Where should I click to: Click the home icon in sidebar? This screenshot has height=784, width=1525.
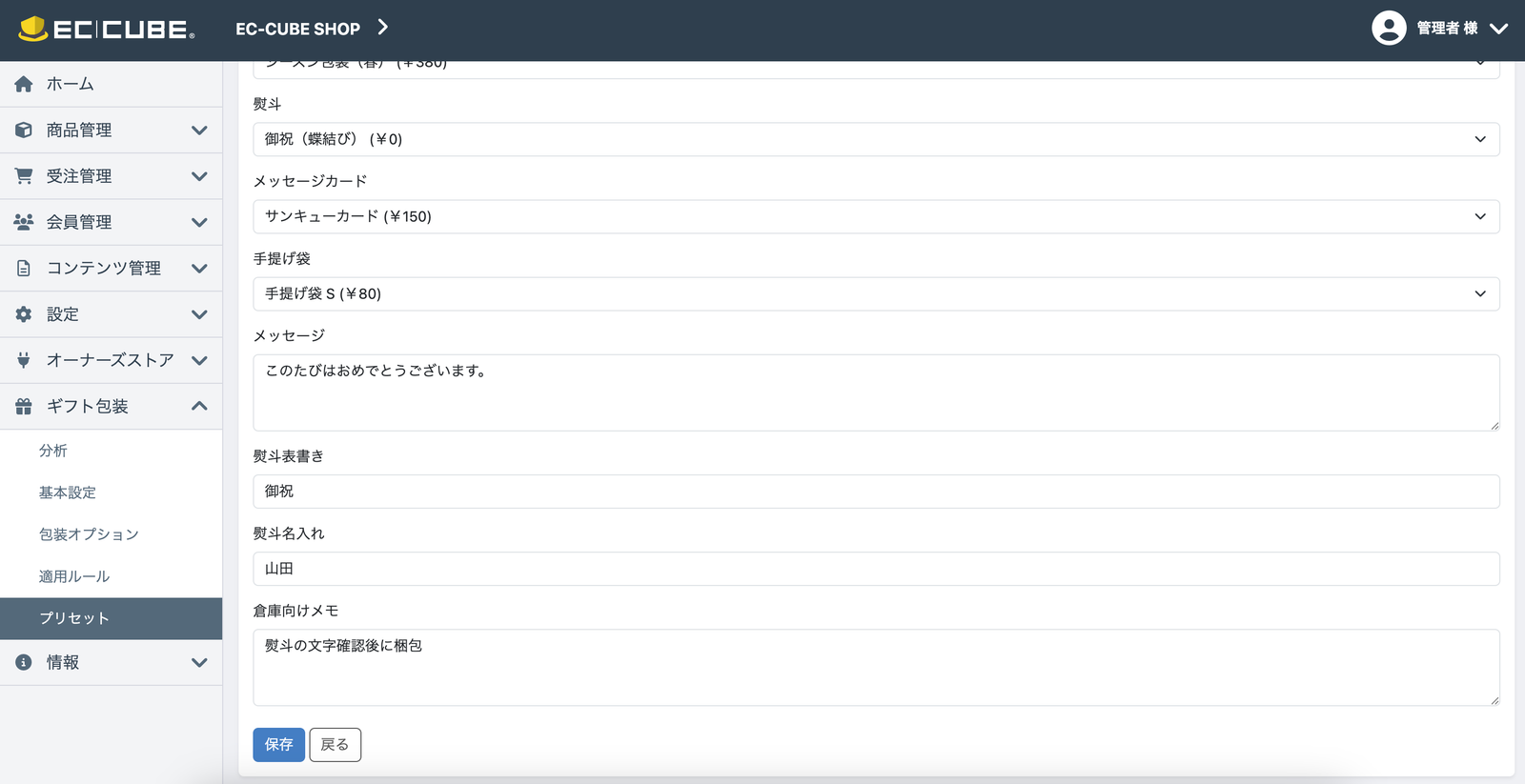[24, 84]
